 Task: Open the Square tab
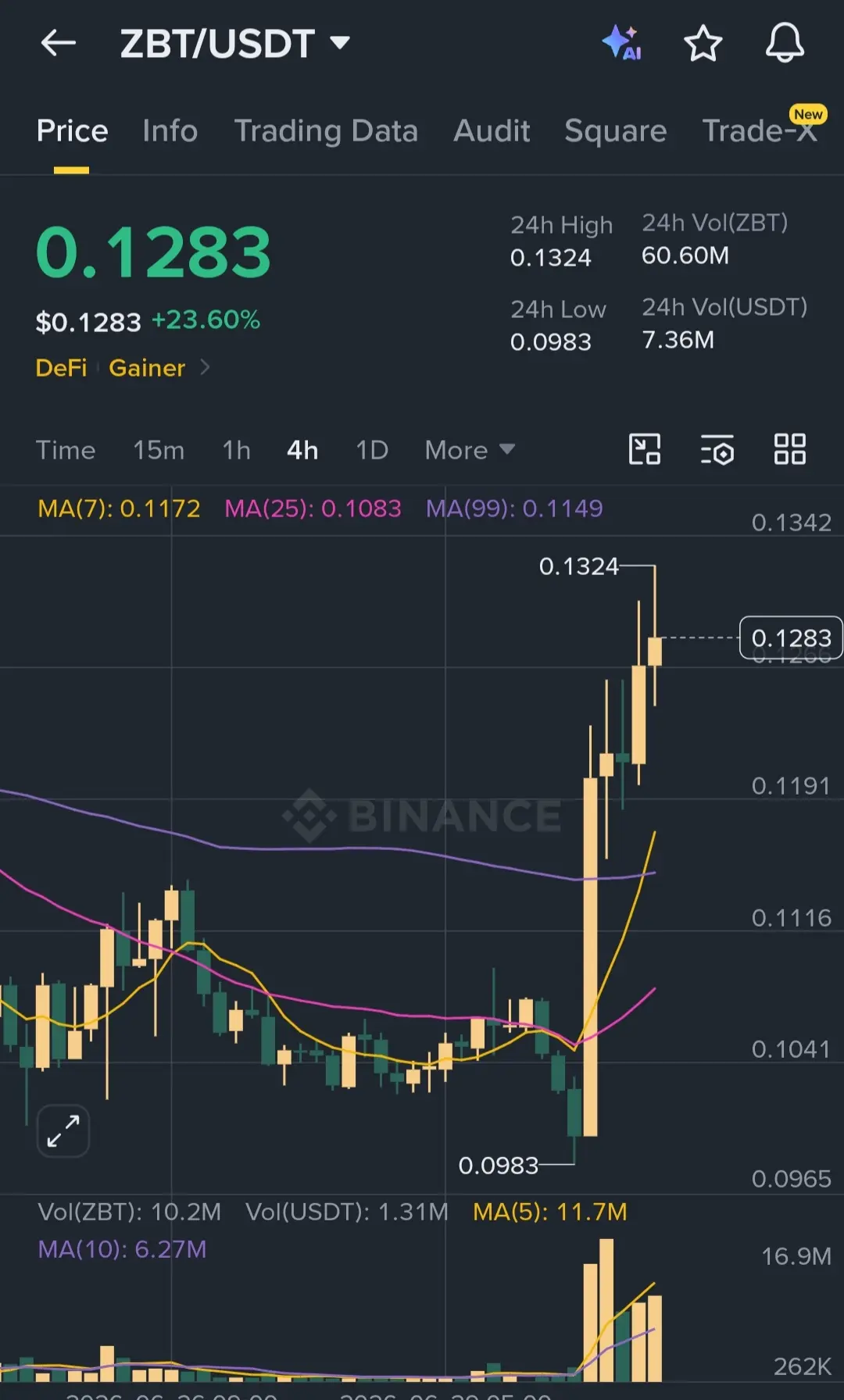click(615, 131)
